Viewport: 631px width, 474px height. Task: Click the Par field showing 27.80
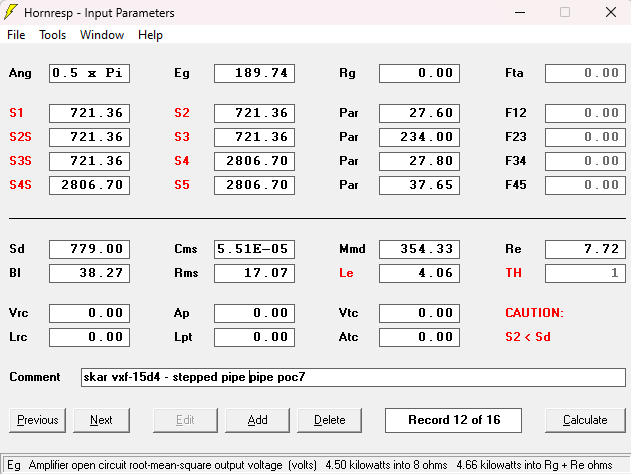point(419,161)
